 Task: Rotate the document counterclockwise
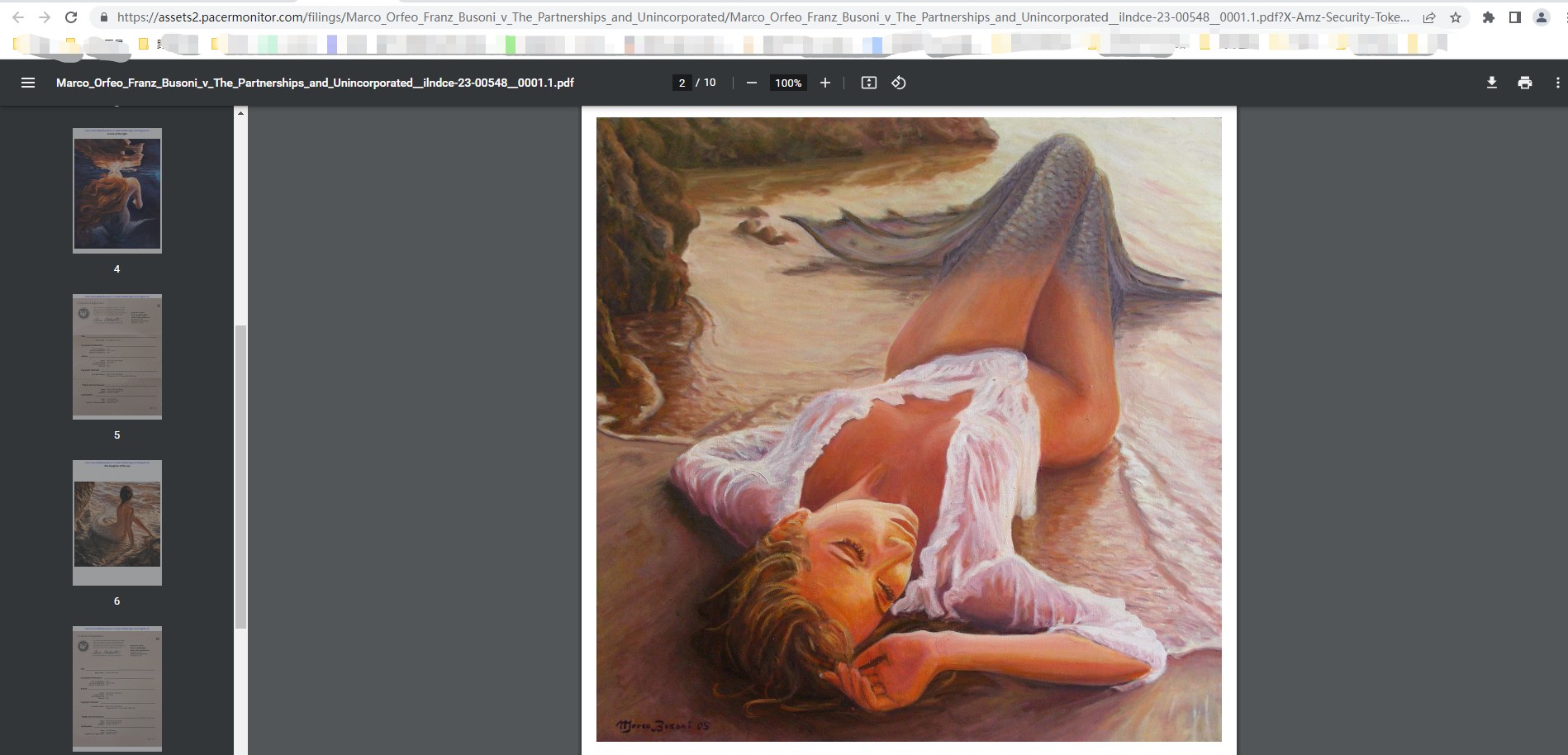click(x=899, y=83)
